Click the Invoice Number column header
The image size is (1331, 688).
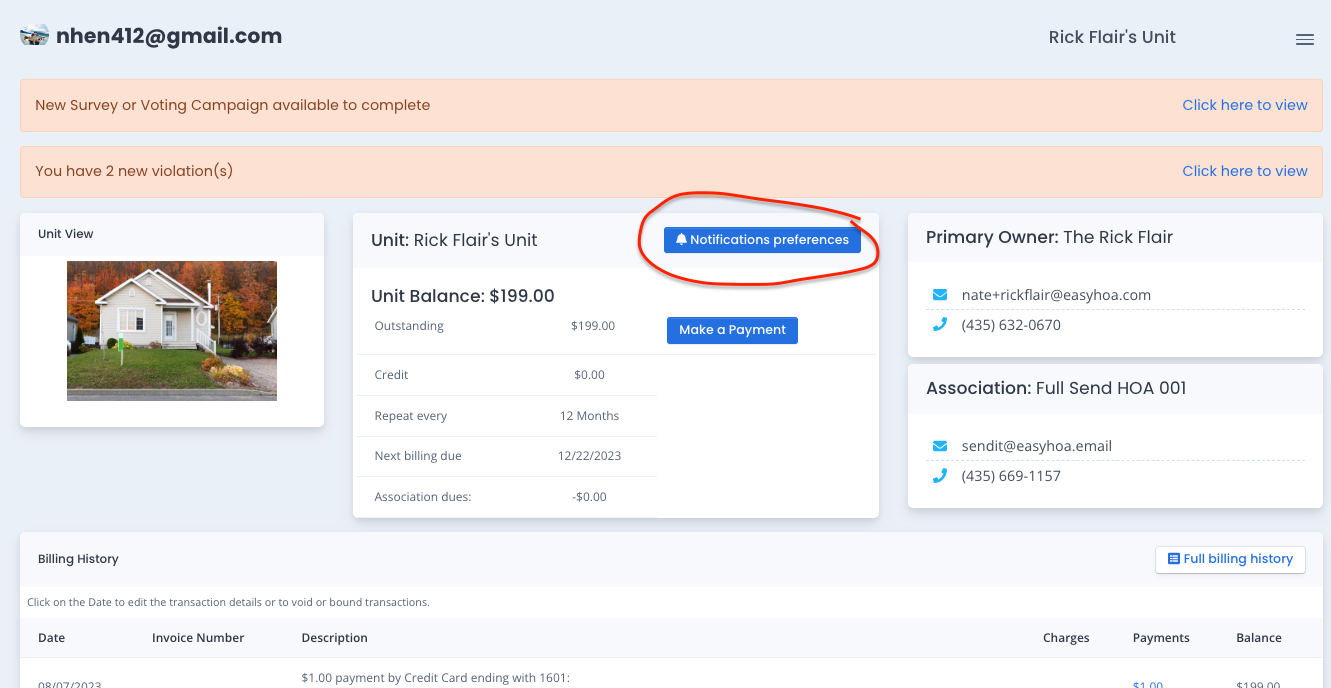(198, 638)
